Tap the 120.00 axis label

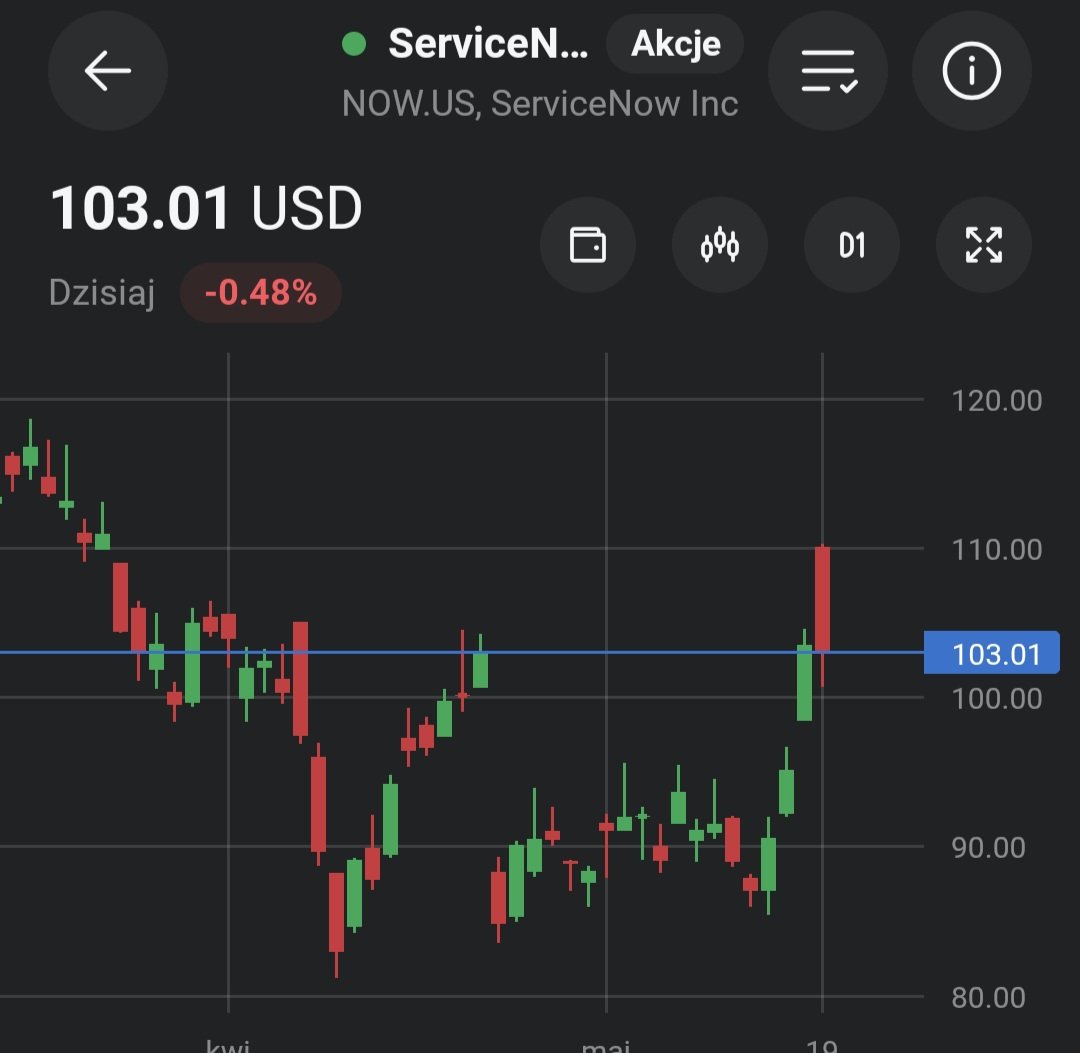click(996, 400)
